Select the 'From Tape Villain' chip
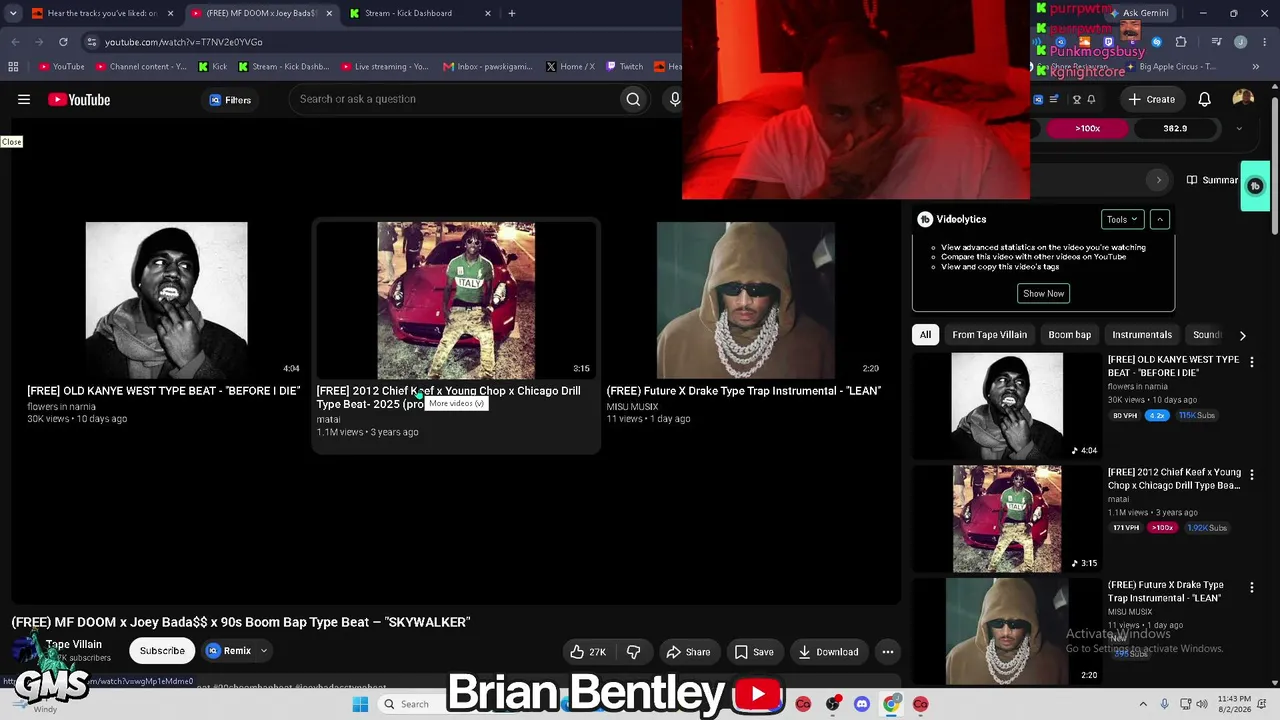The image size is (1280, 720). [990, 335]
